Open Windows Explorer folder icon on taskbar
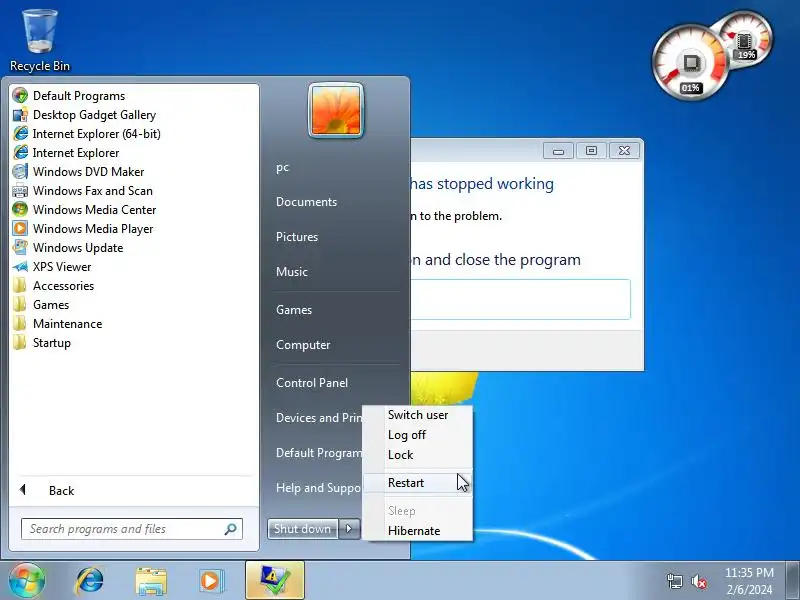This screenshot has width=800, height=600. pos(151,581)
